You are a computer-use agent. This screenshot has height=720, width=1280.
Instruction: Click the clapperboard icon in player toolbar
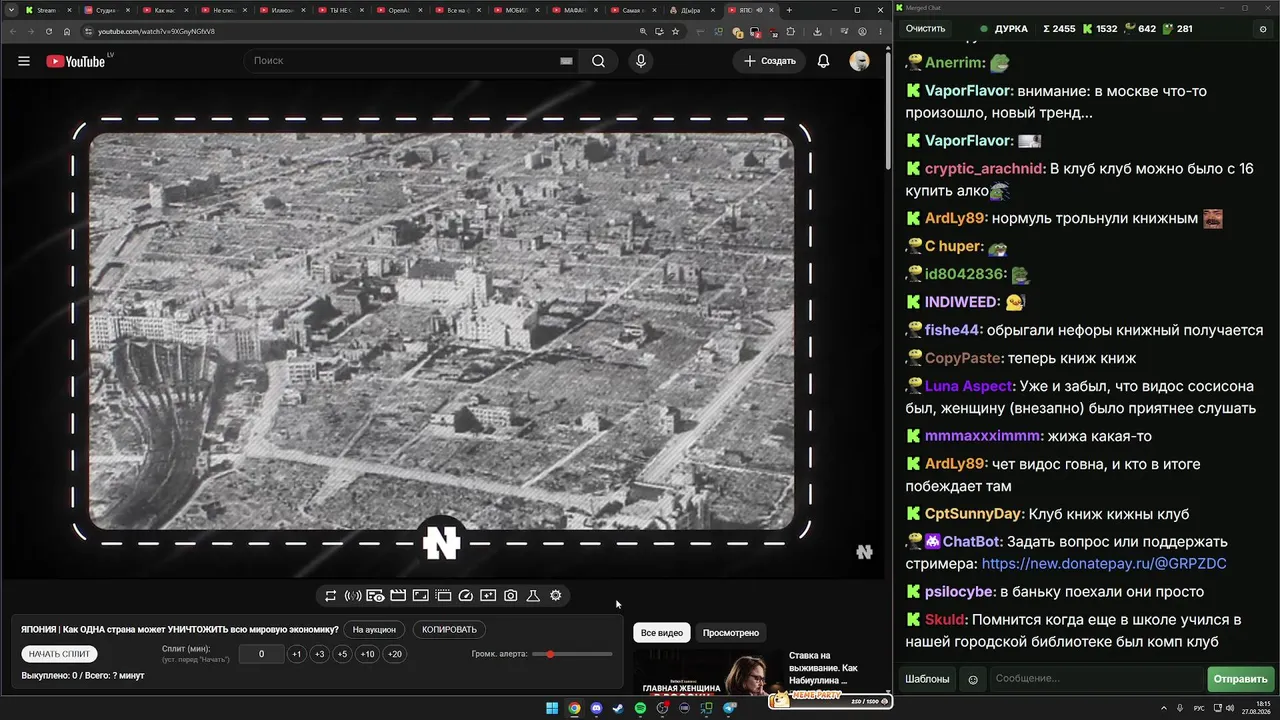(x=398, y=596)
